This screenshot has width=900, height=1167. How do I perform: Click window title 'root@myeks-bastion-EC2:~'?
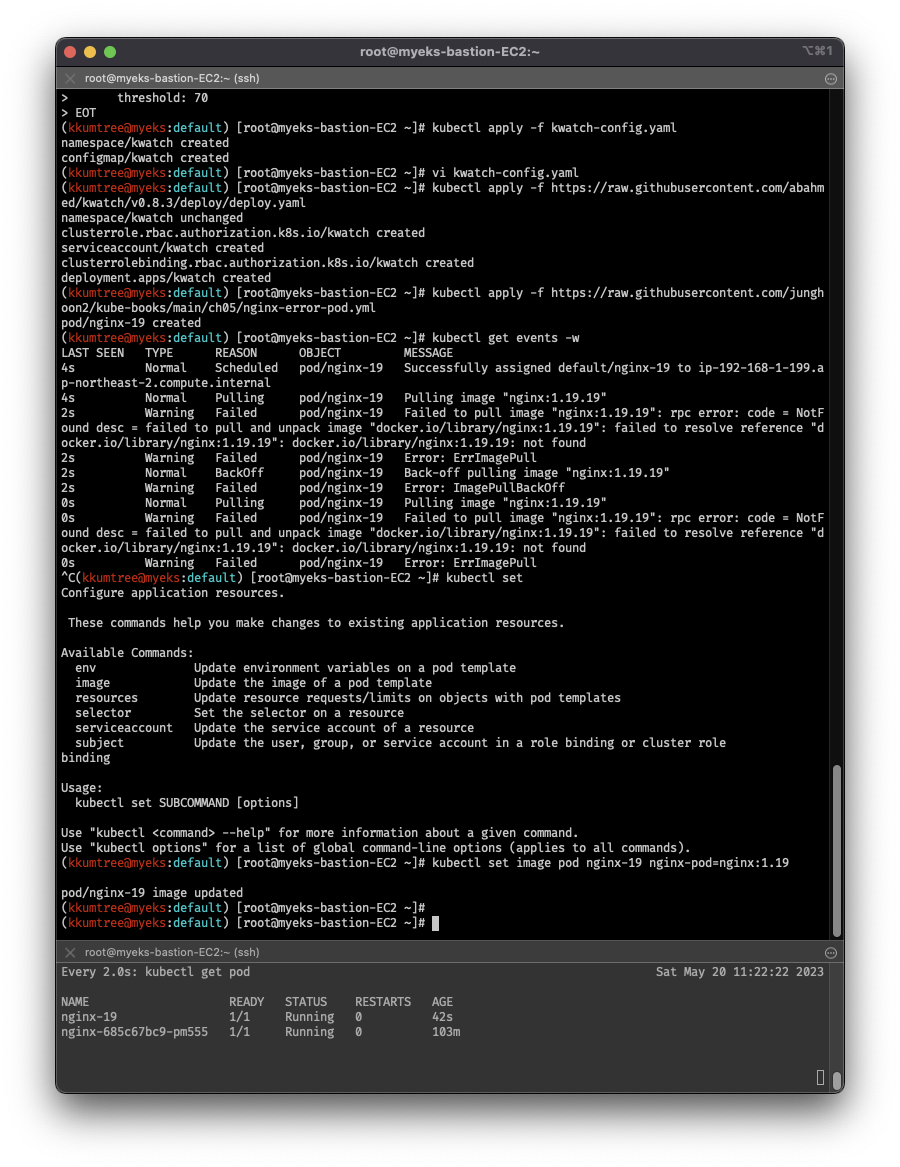click(450, 51)
